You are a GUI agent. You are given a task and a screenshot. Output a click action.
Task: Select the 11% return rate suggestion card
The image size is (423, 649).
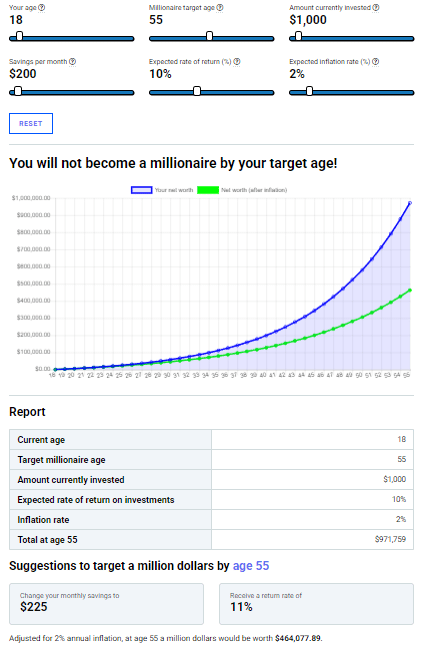coord(316,604)
